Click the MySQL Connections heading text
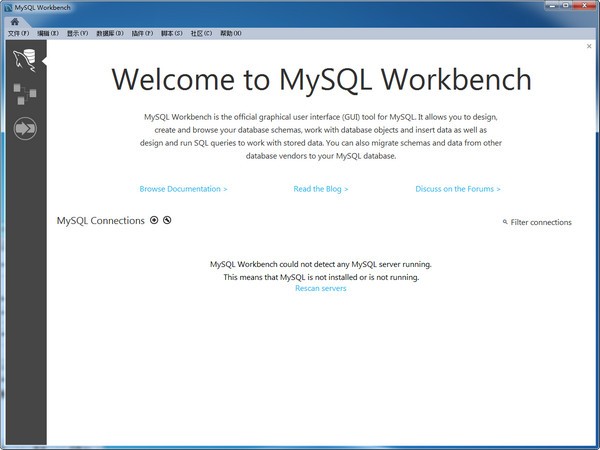 click(x=101, y=221)
